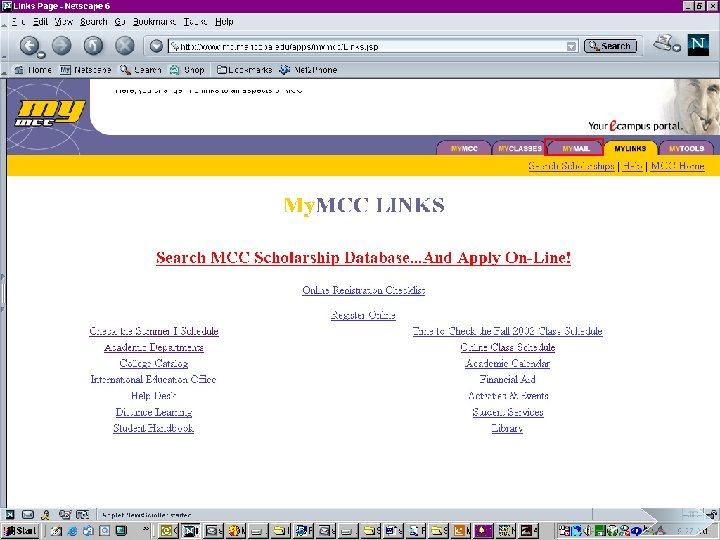This screenshot has height=540, width=720.
Task: Open the Distance Learning link
Action: (x=154, y=412)
